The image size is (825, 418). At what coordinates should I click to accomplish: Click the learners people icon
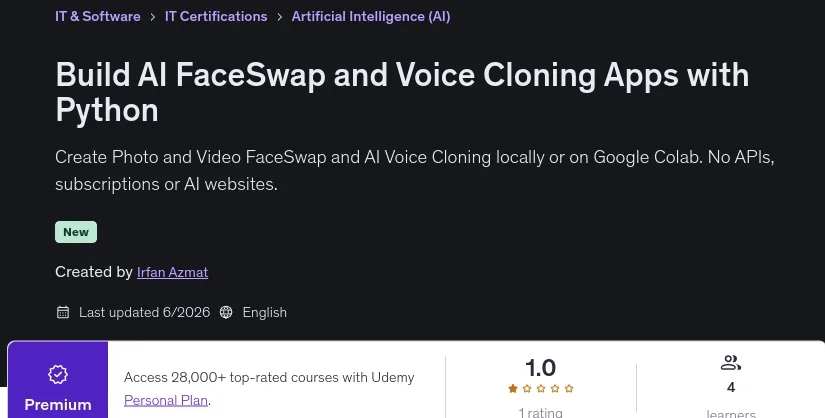(731, 363)
